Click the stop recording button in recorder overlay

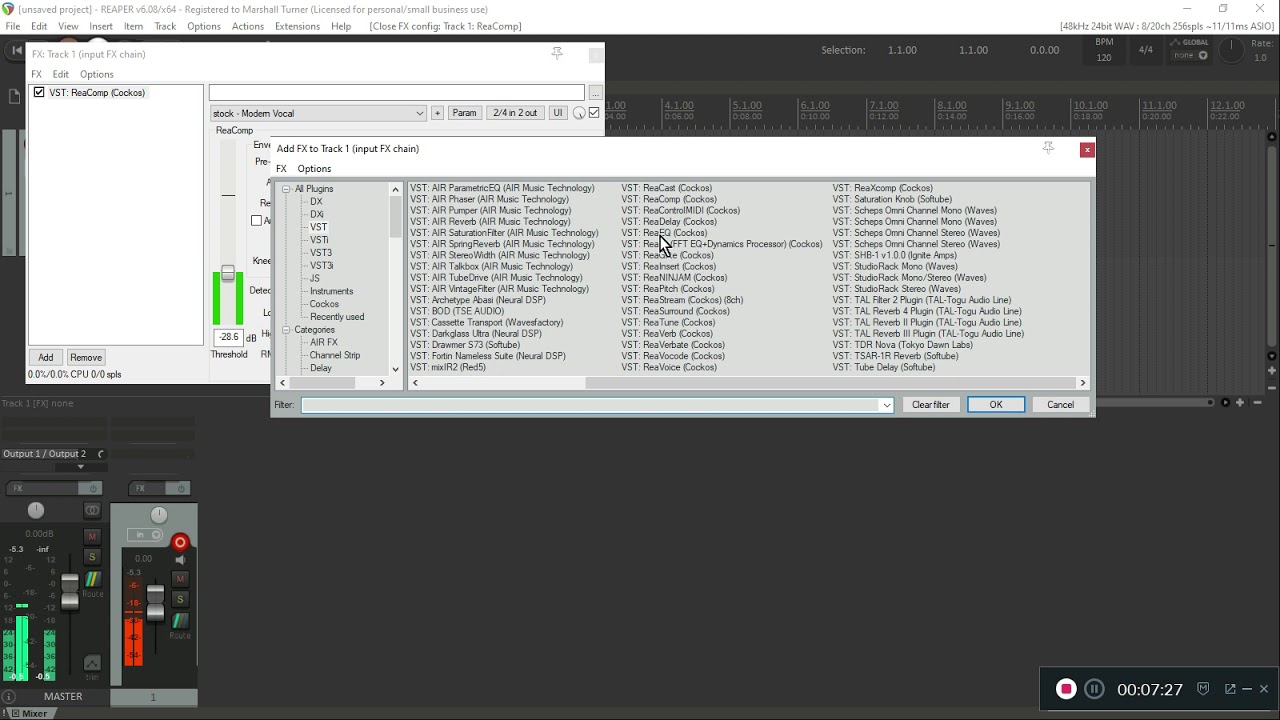1066,689
